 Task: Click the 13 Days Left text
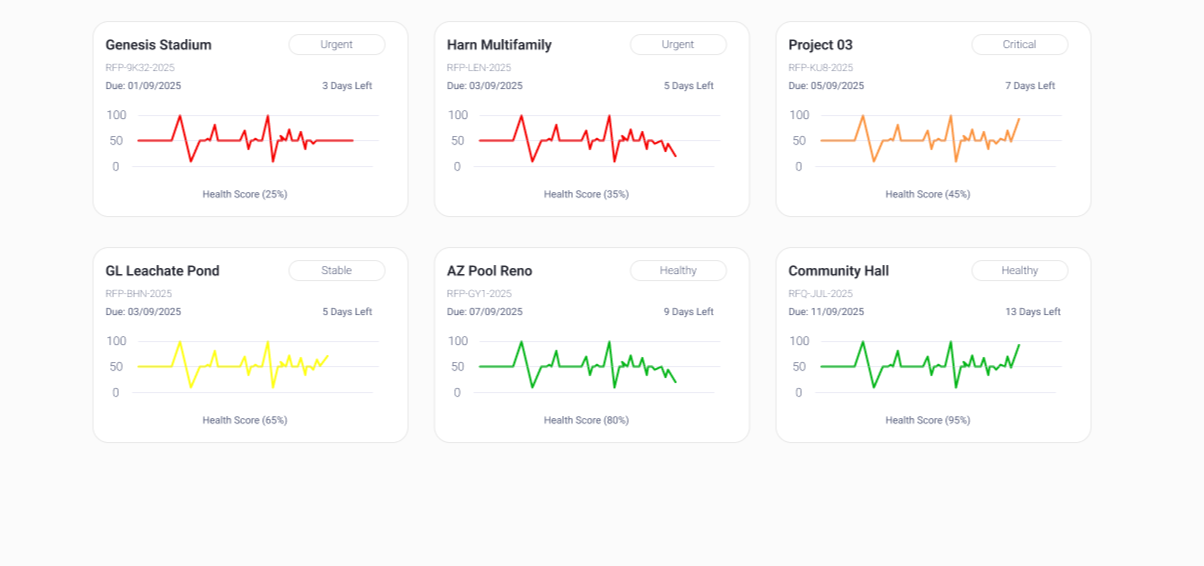(x=1032, y=312)
